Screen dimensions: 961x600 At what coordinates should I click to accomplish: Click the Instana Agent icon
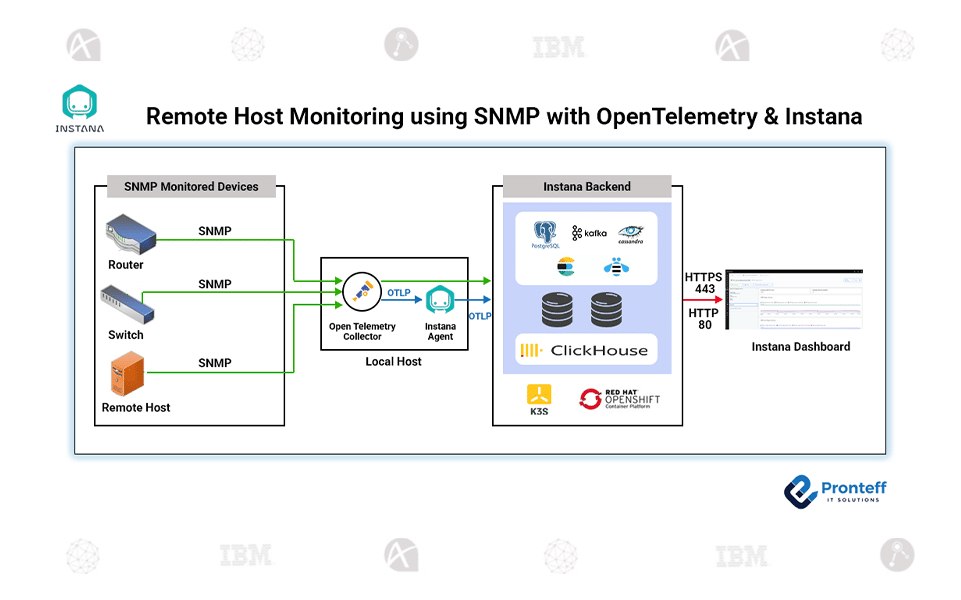point(440,297)
